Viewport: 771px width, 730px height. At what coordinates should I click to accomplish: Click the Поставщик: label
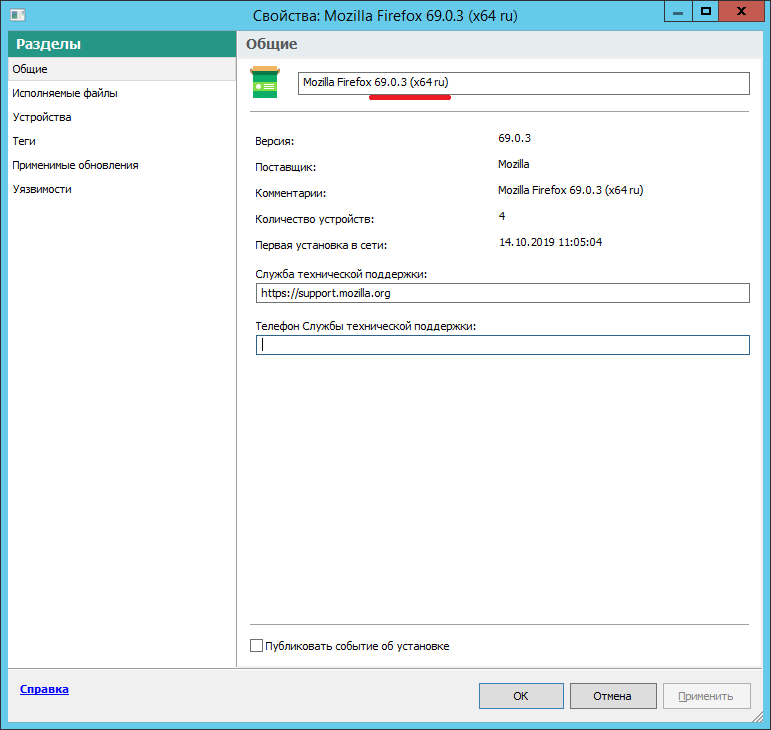[285, 168]
